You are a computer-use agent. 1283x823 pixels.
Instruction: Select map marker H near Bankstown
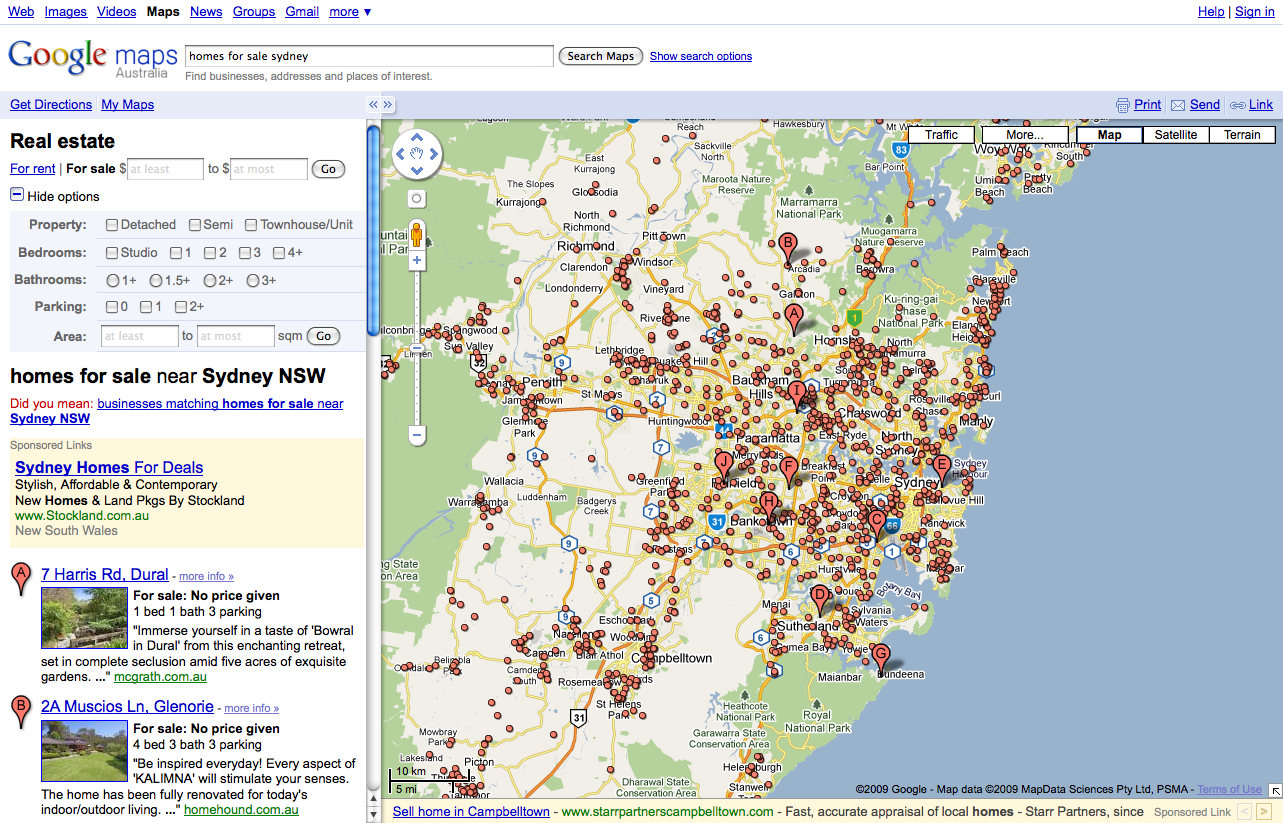[x=768, y=506]
